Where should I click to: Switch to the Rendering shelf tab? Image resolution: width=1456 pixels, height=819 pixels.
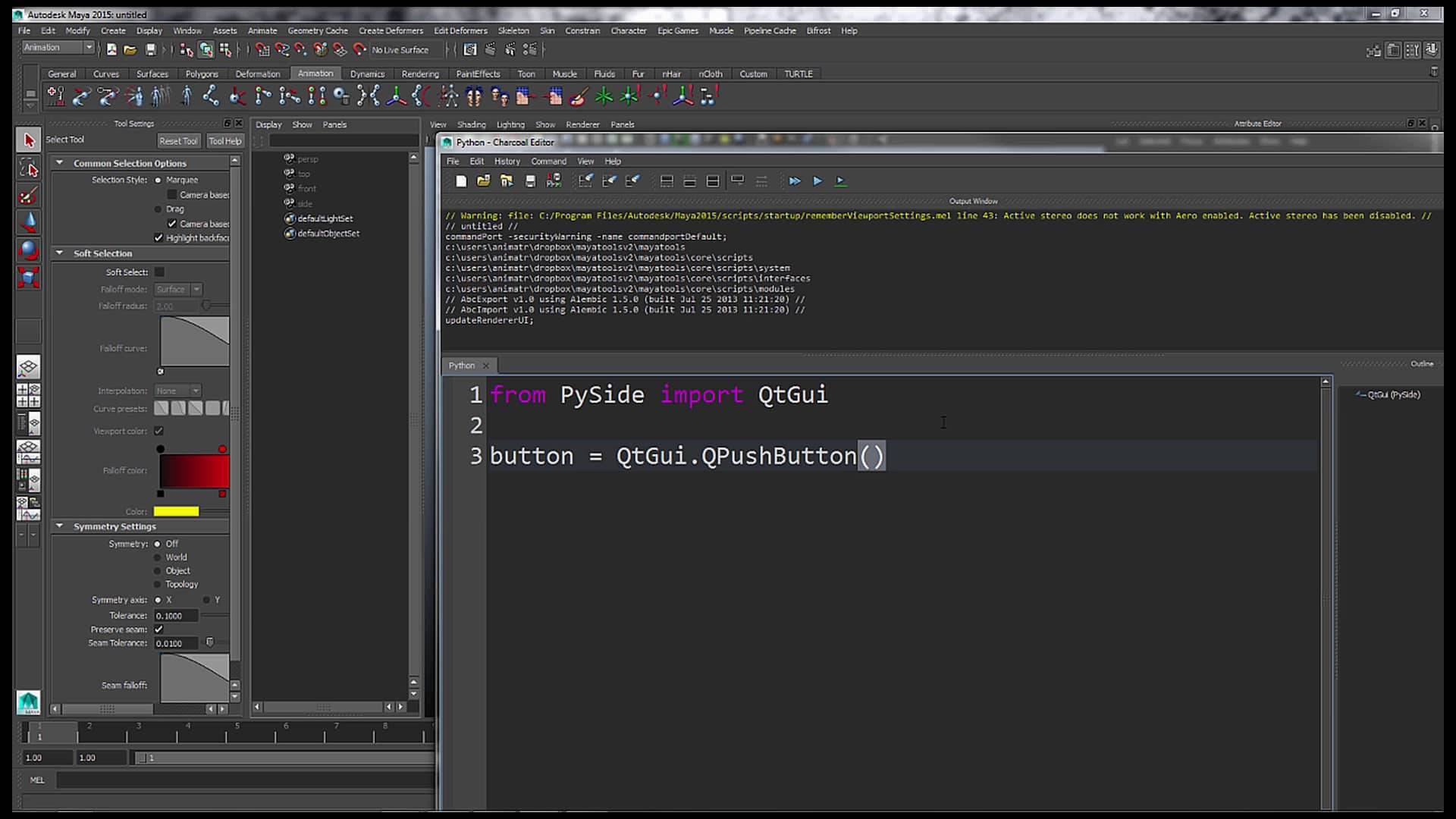click(x=420, y=74)
